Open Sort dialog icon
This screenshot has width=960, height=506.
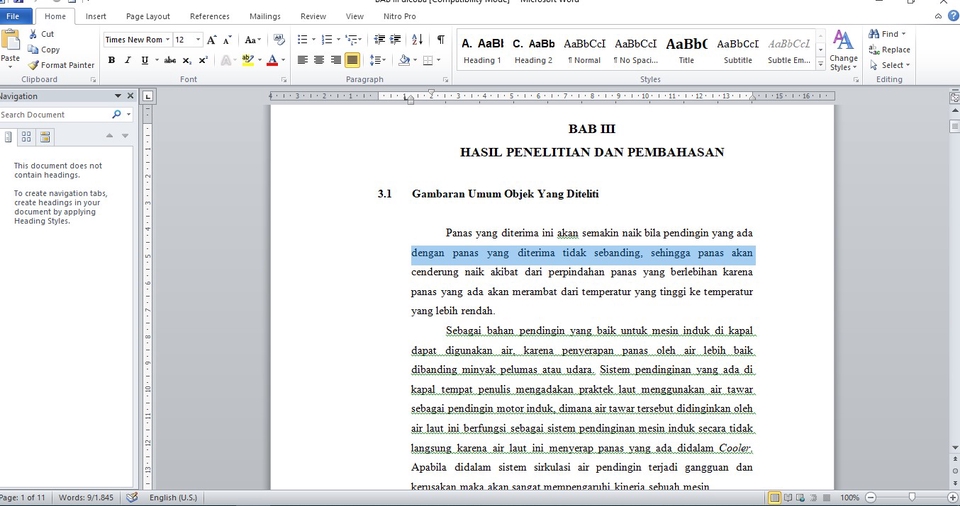(x=417, y=40)
